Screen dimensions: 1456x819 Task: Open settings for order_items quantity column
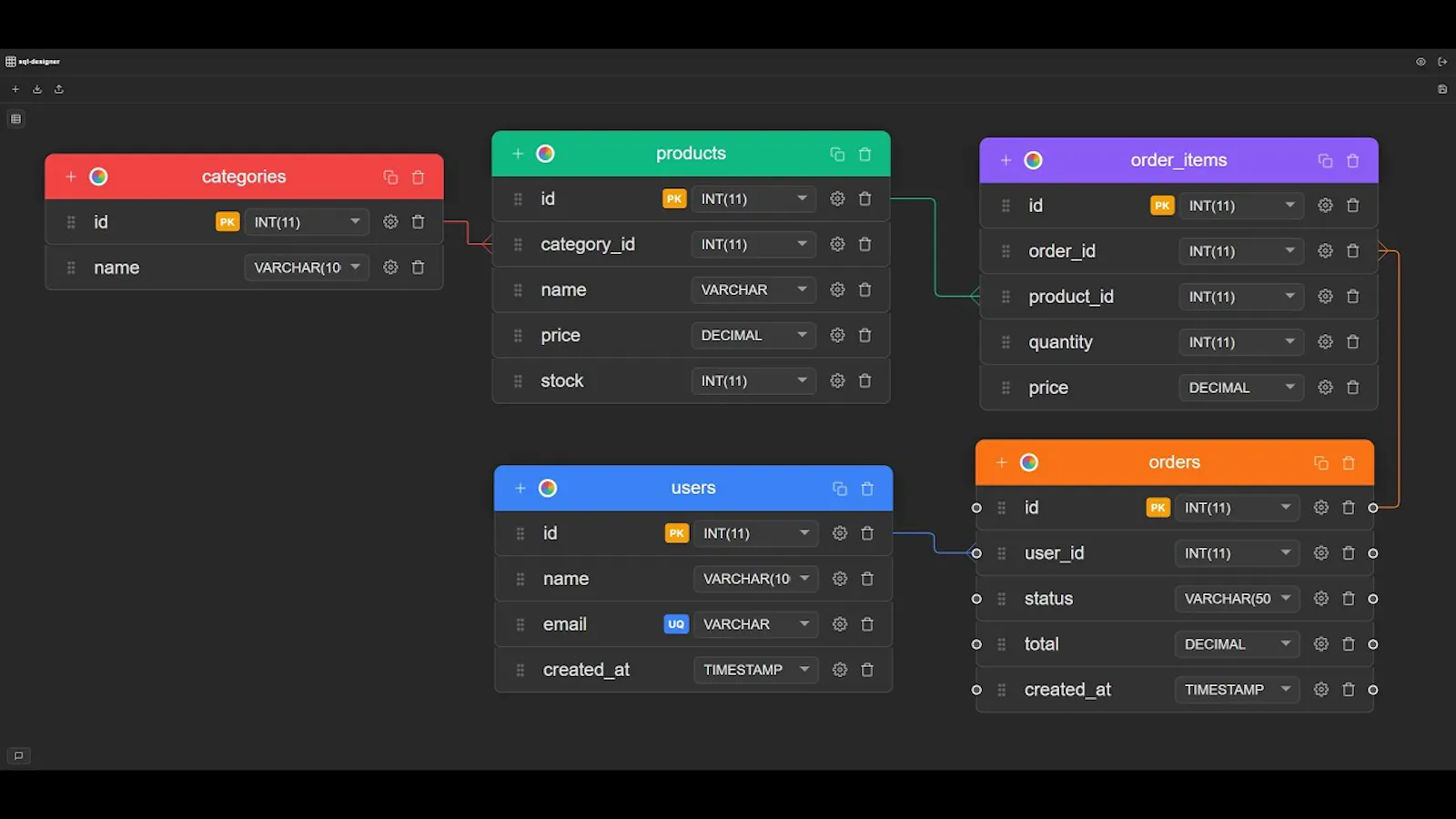(1325, 342)
